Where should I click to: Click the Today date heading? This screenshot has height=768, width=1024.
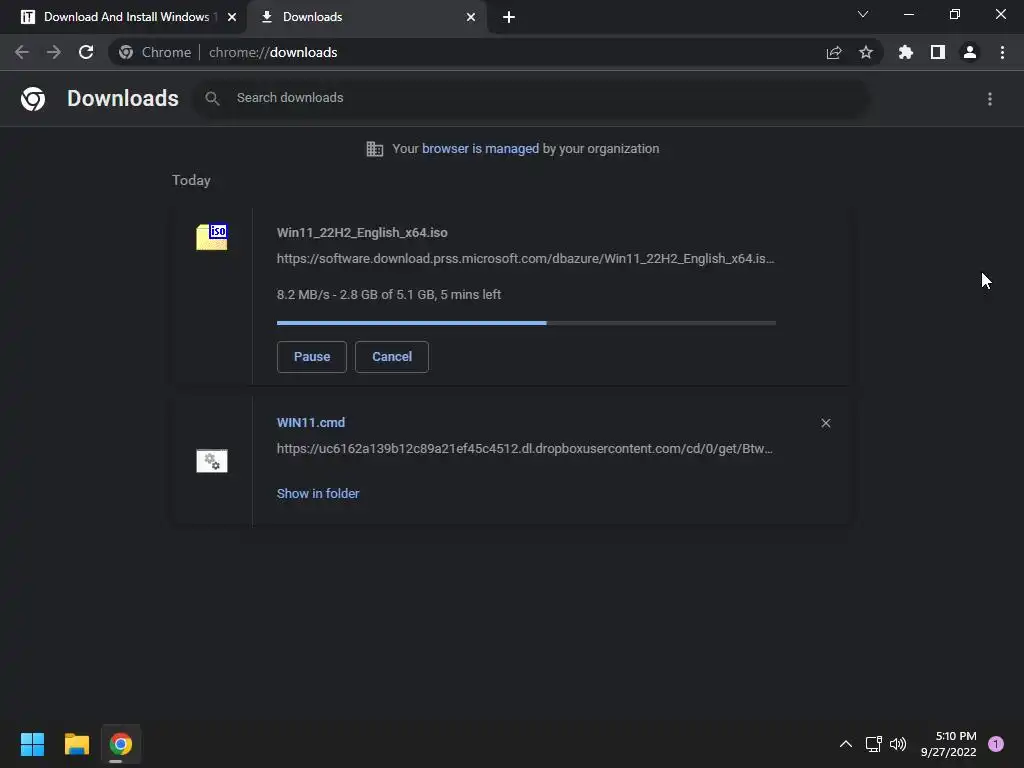point(191,180)
